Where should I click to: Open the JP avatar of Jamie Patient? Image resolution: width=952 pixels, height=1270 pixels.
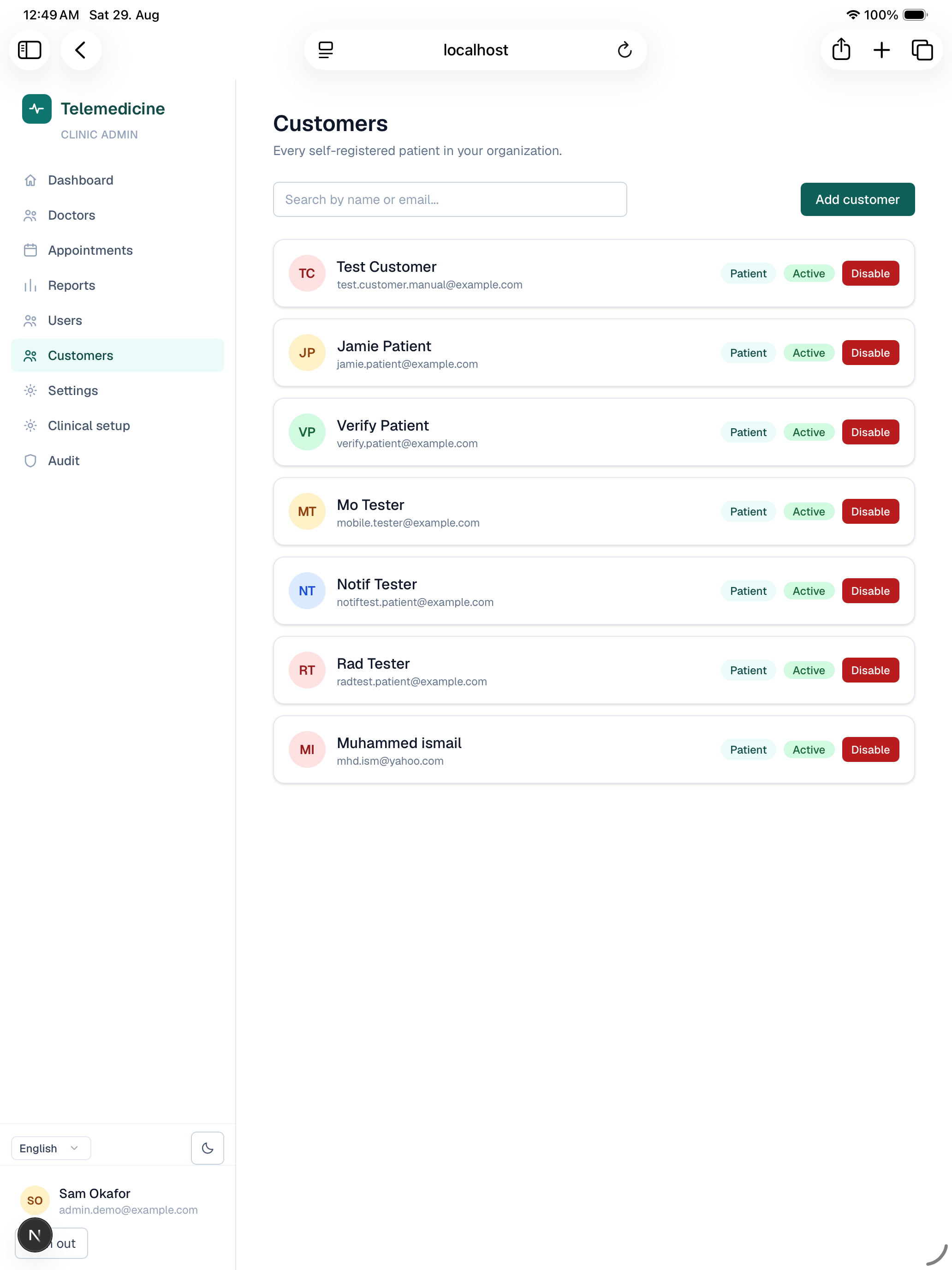point(307,353)
